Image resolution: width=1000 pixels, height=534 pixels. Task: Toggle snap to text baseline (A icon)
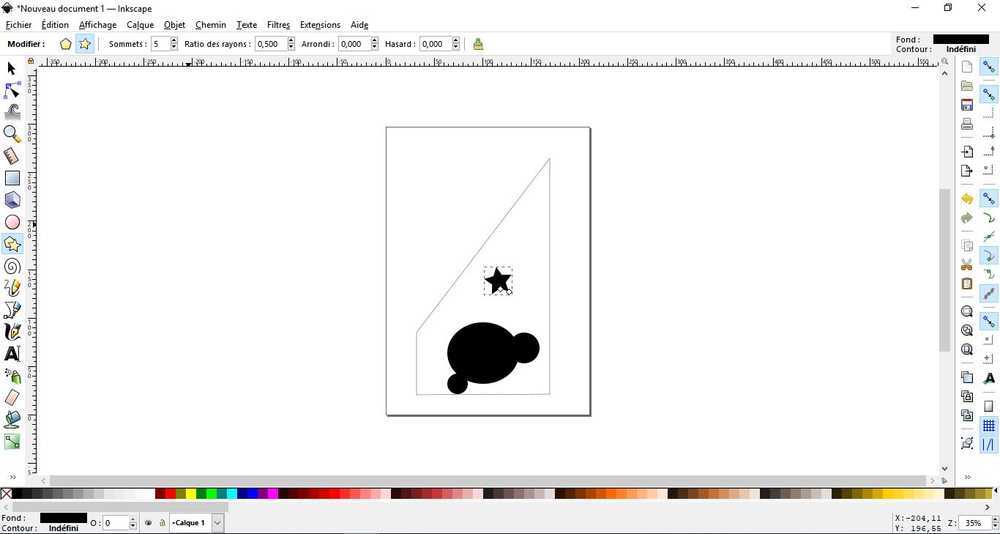coord(989,378)
